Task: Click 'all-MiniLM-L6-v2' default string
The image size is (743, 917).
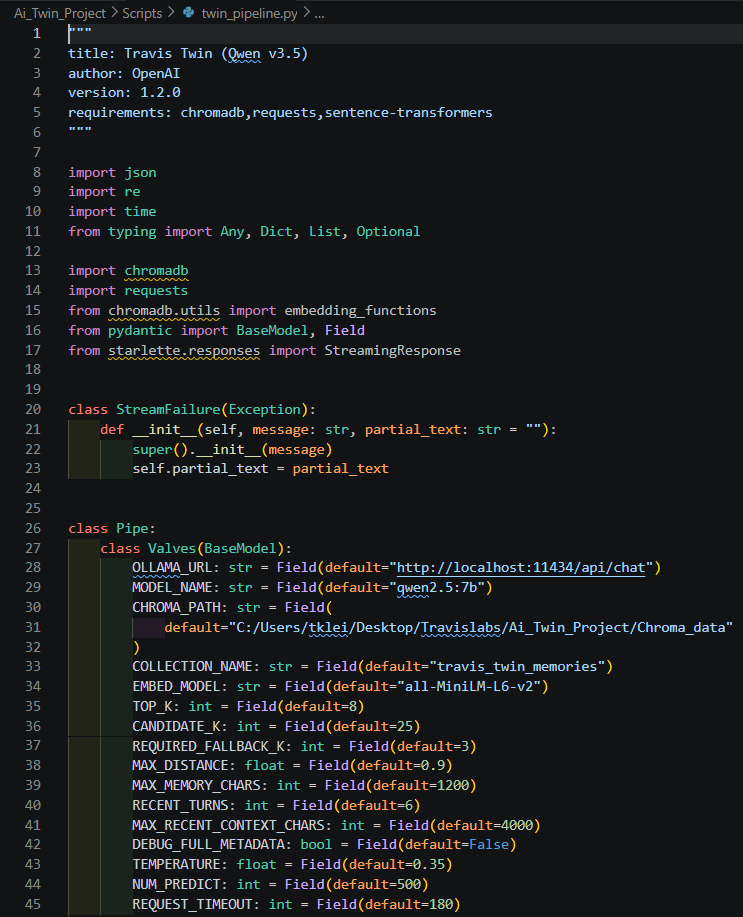Action: coord(469,686)
